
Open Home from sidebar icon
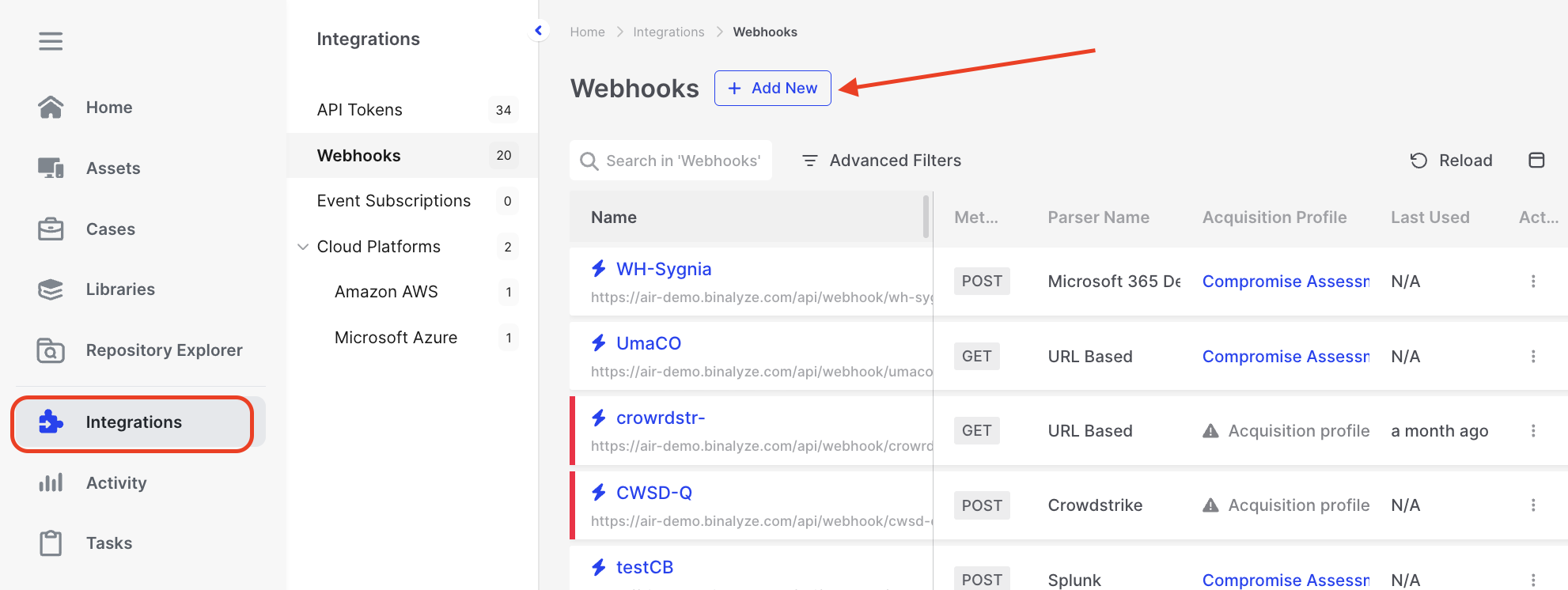pos(51,108)
